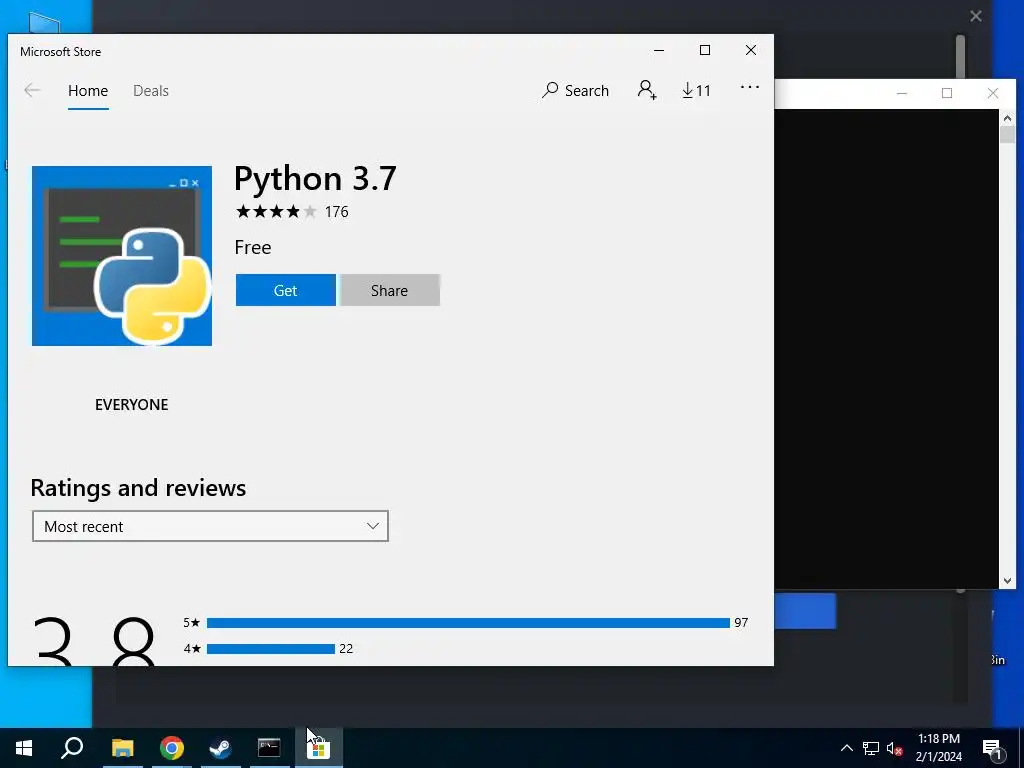This screenshot has width=1024, height=768.
Task: Open the Home tab in Microsoft Store
Action: 88,91
